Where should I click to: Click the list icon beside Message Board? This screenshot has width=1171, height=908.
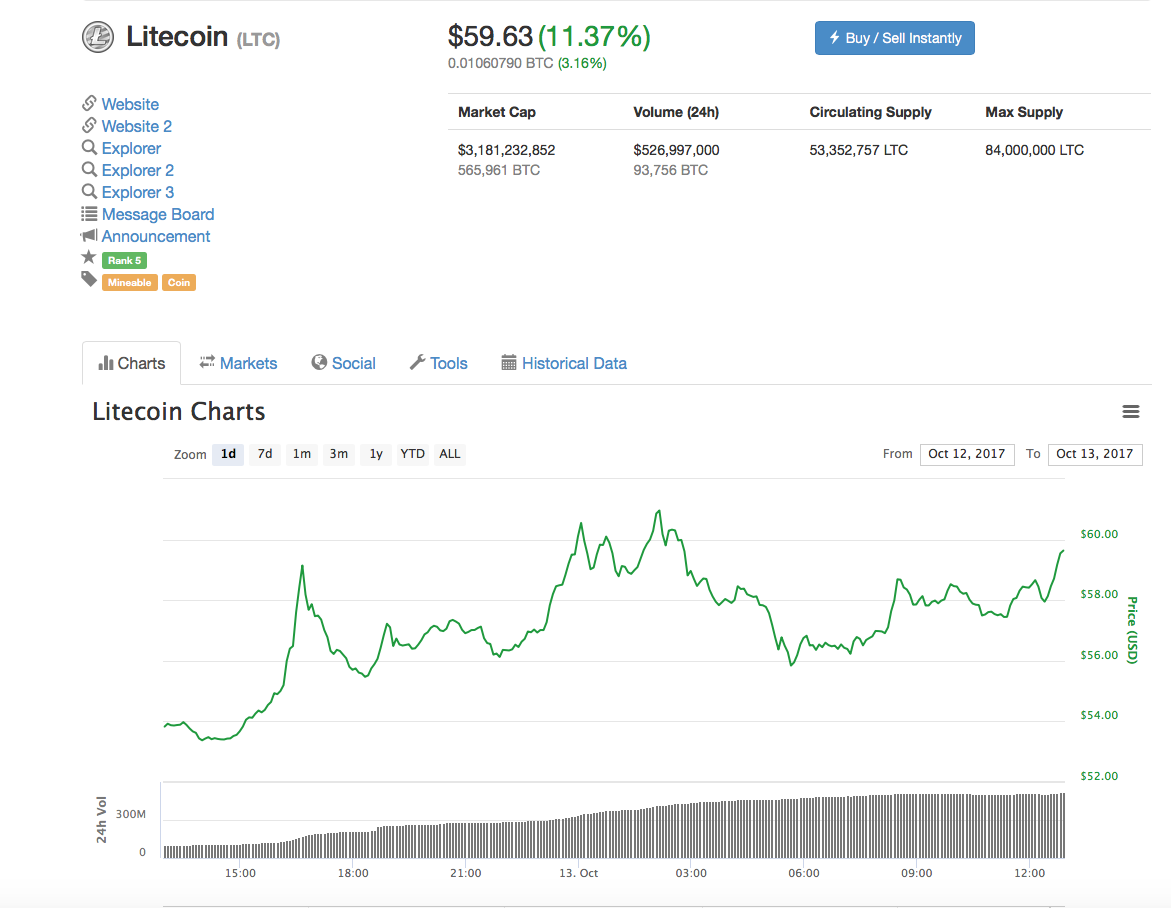point(89,214)
